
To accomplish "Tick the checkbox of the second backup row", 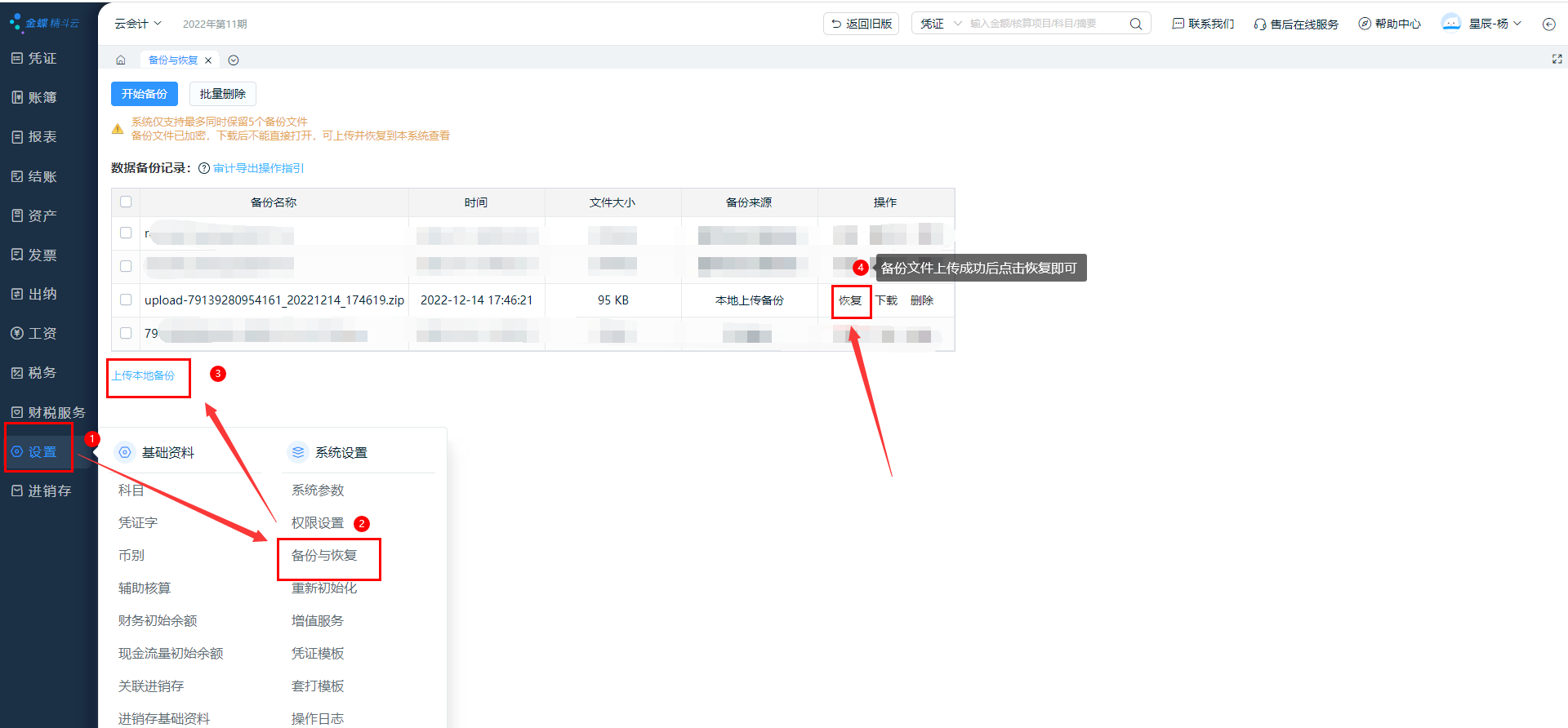I will [126, 266].
